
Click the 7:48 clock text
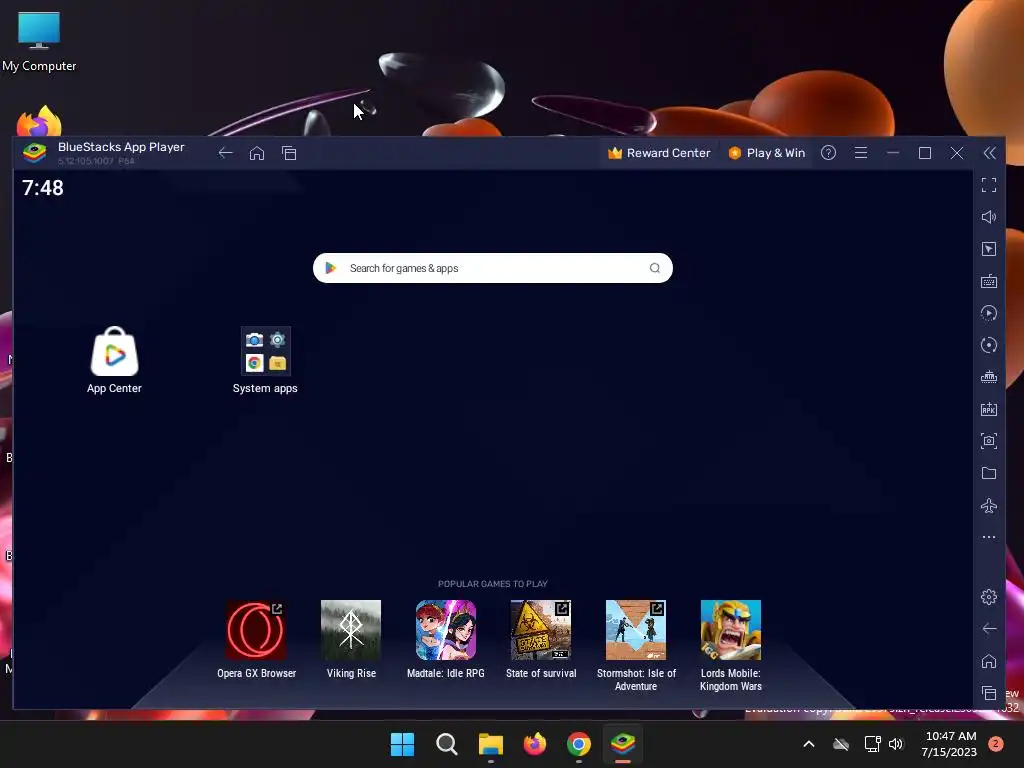43,188
